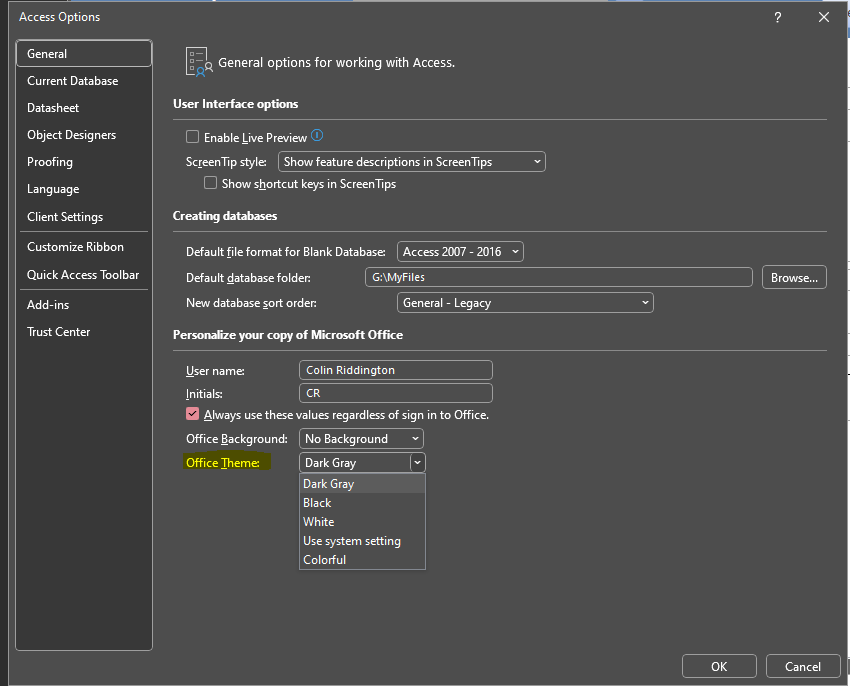Screen dimensions: 850x686
Task: Select the General category
Action: click(x=84, y=54)
